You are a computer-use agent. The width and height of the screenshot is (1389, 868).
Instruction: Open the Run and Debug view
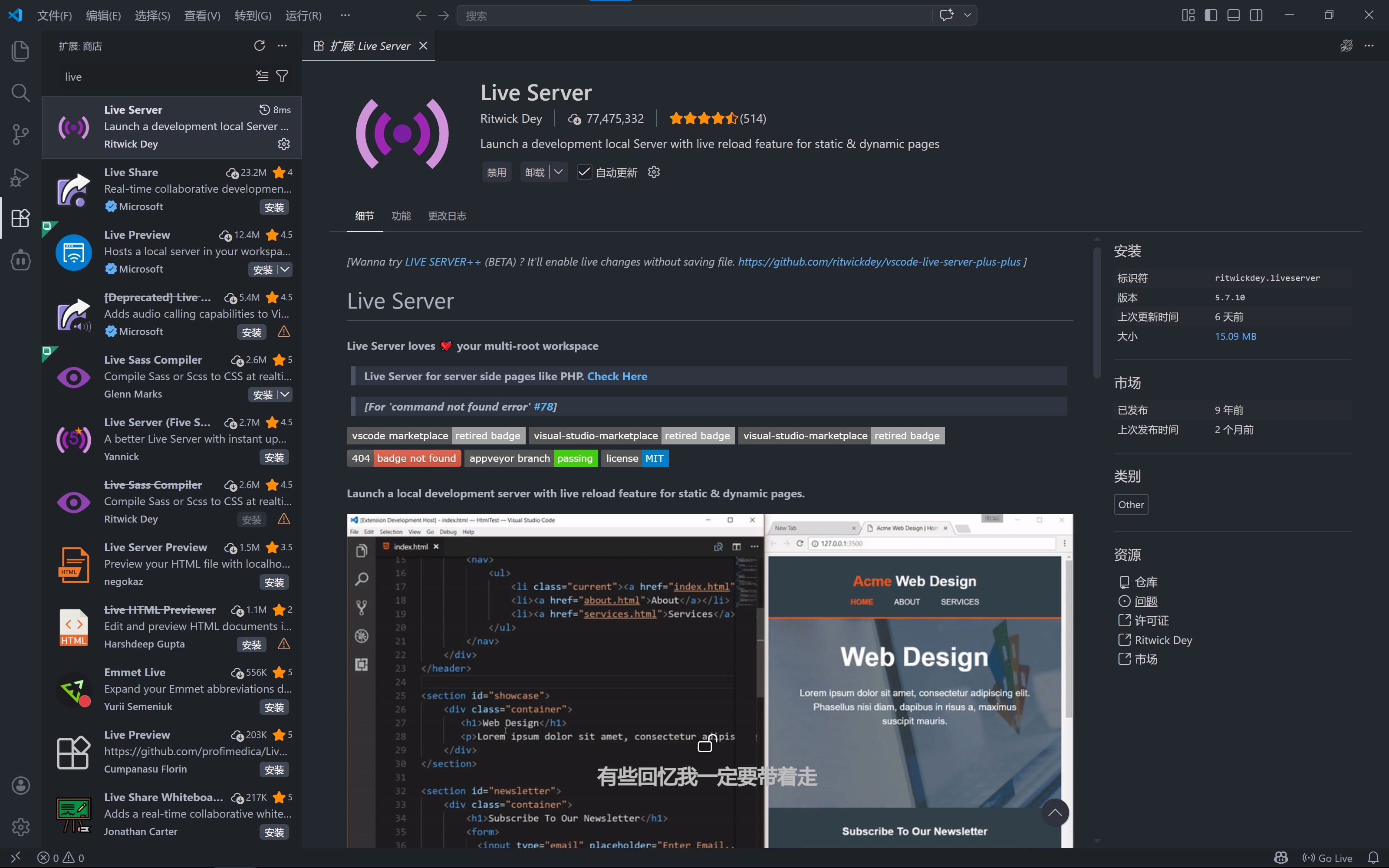pos(21,177)
